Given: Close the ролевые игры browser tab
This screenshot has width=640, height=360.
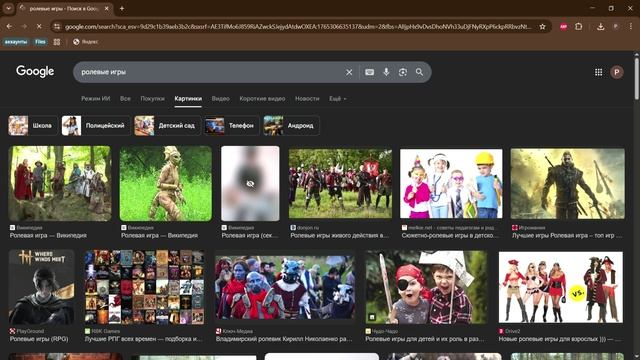Looking at the screenshot, I should (107, 8).
